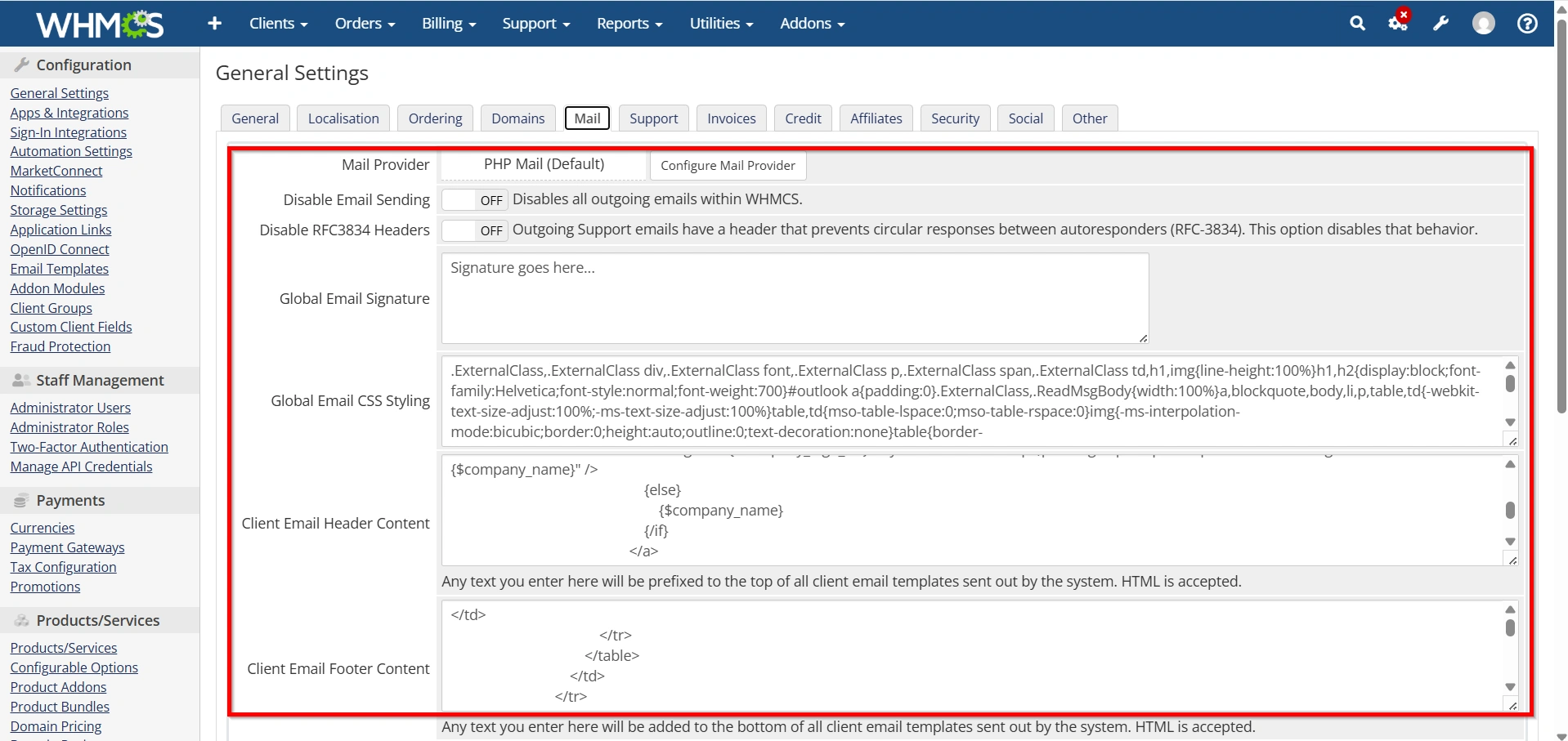Open Custom Client Fields link
The image size is (1568, 741).
point(71,327)
